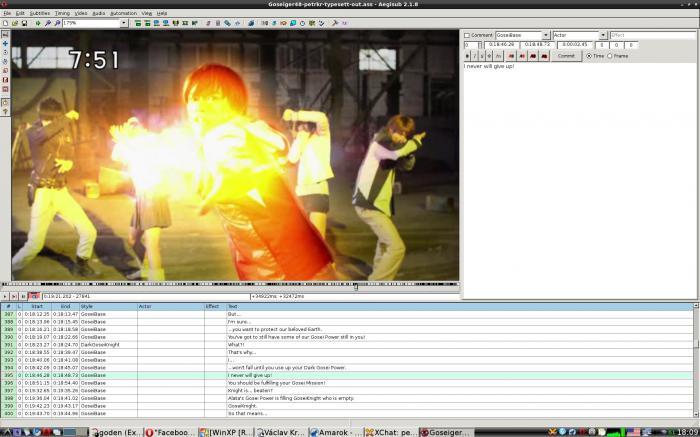This screenshot has width=700, height=437.
Task: Open the Automation menu
Action: (x=123, y=13)
